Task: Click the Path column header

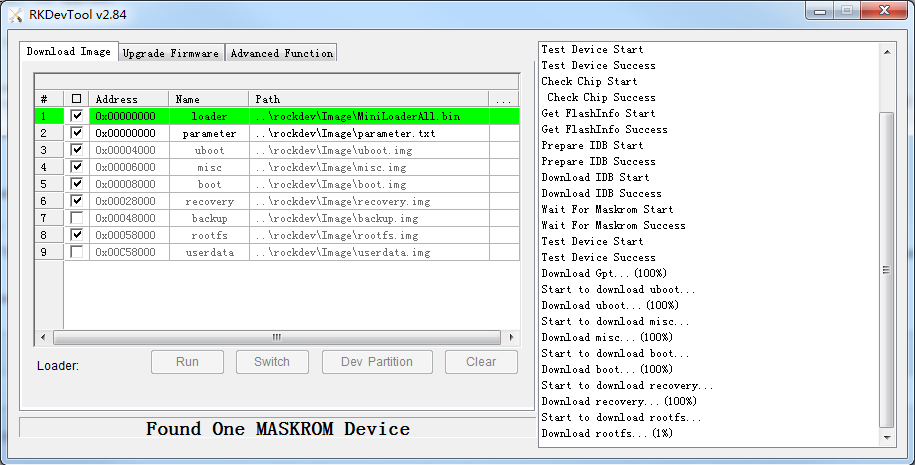Action: 369,99
